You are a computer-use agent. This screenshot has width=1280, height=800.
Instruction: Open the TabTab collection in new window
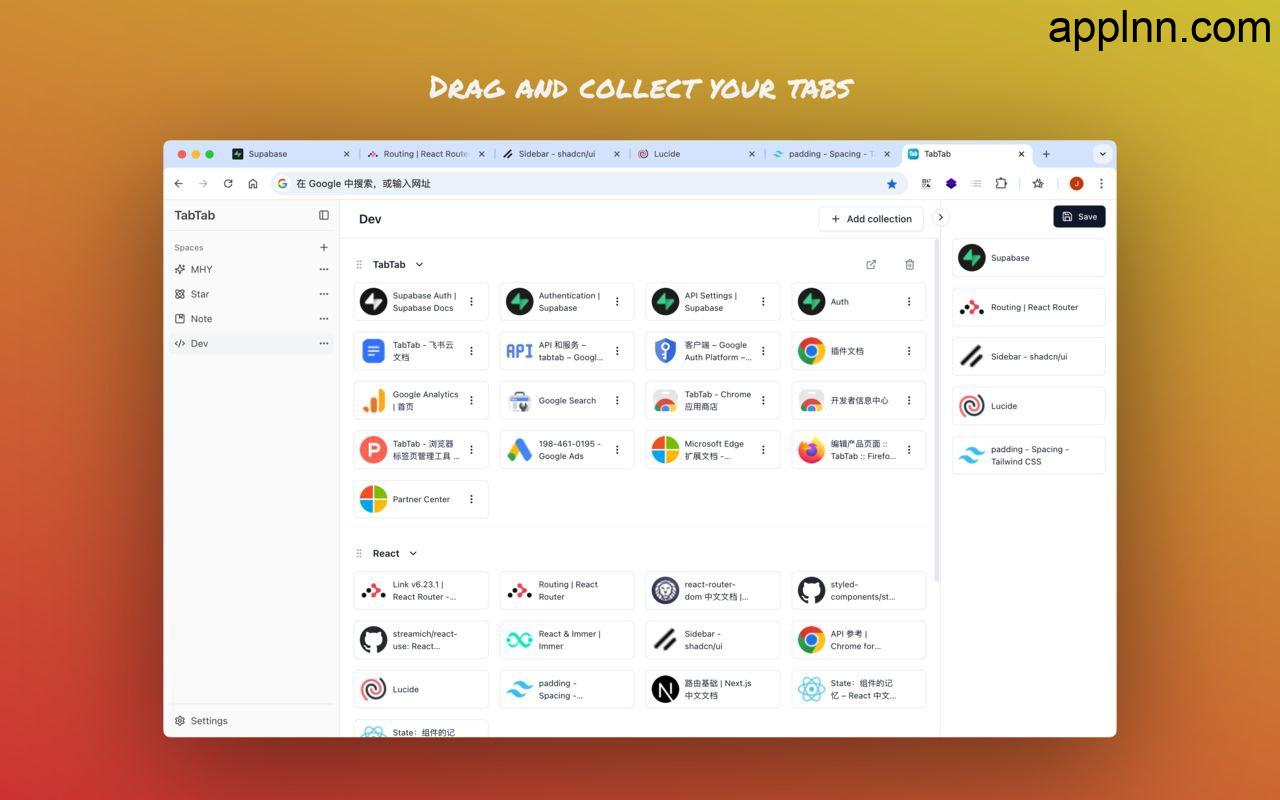(x=870, y=265)
